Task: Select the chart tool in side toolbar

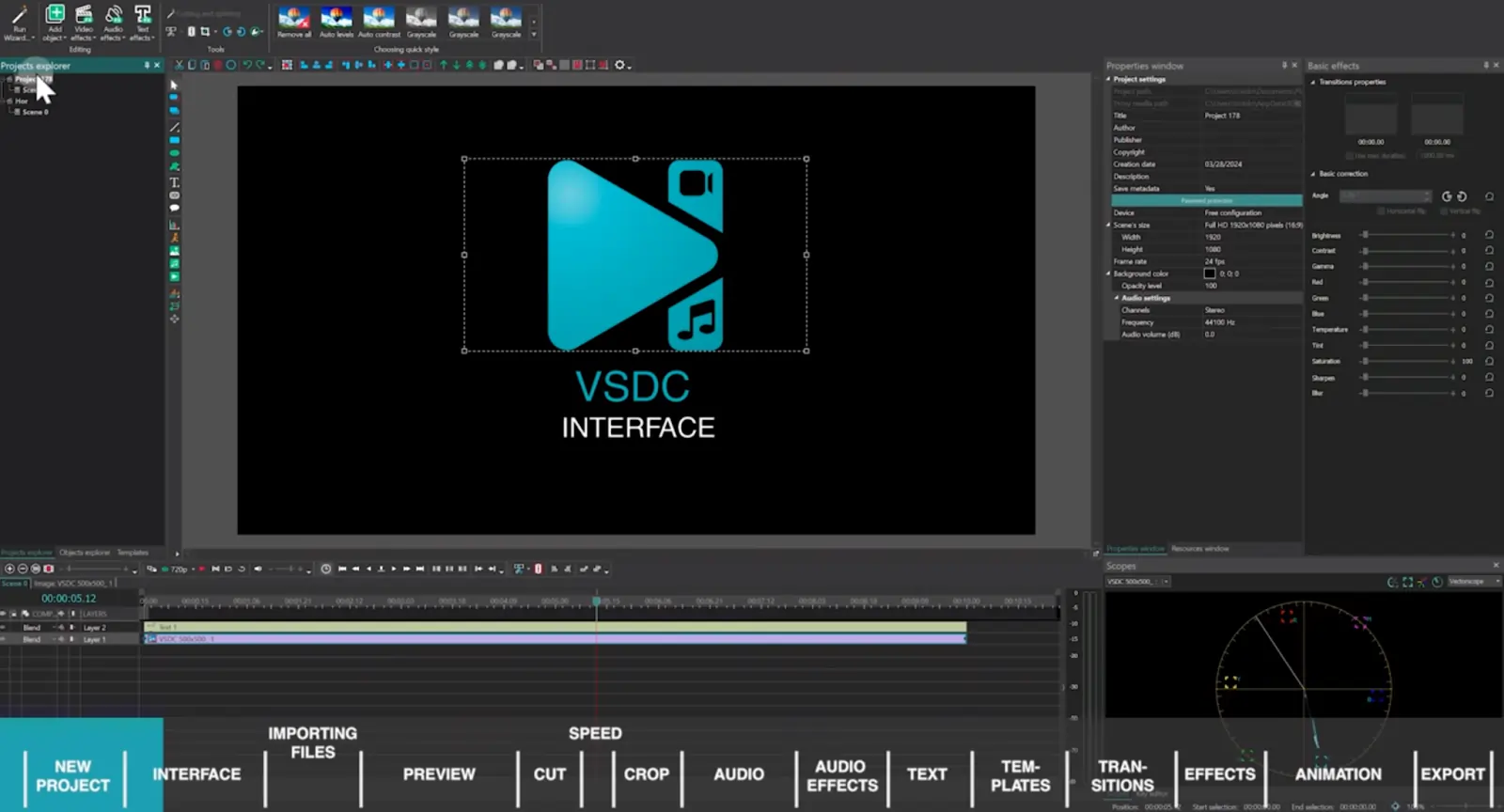Action: (174, 225)
